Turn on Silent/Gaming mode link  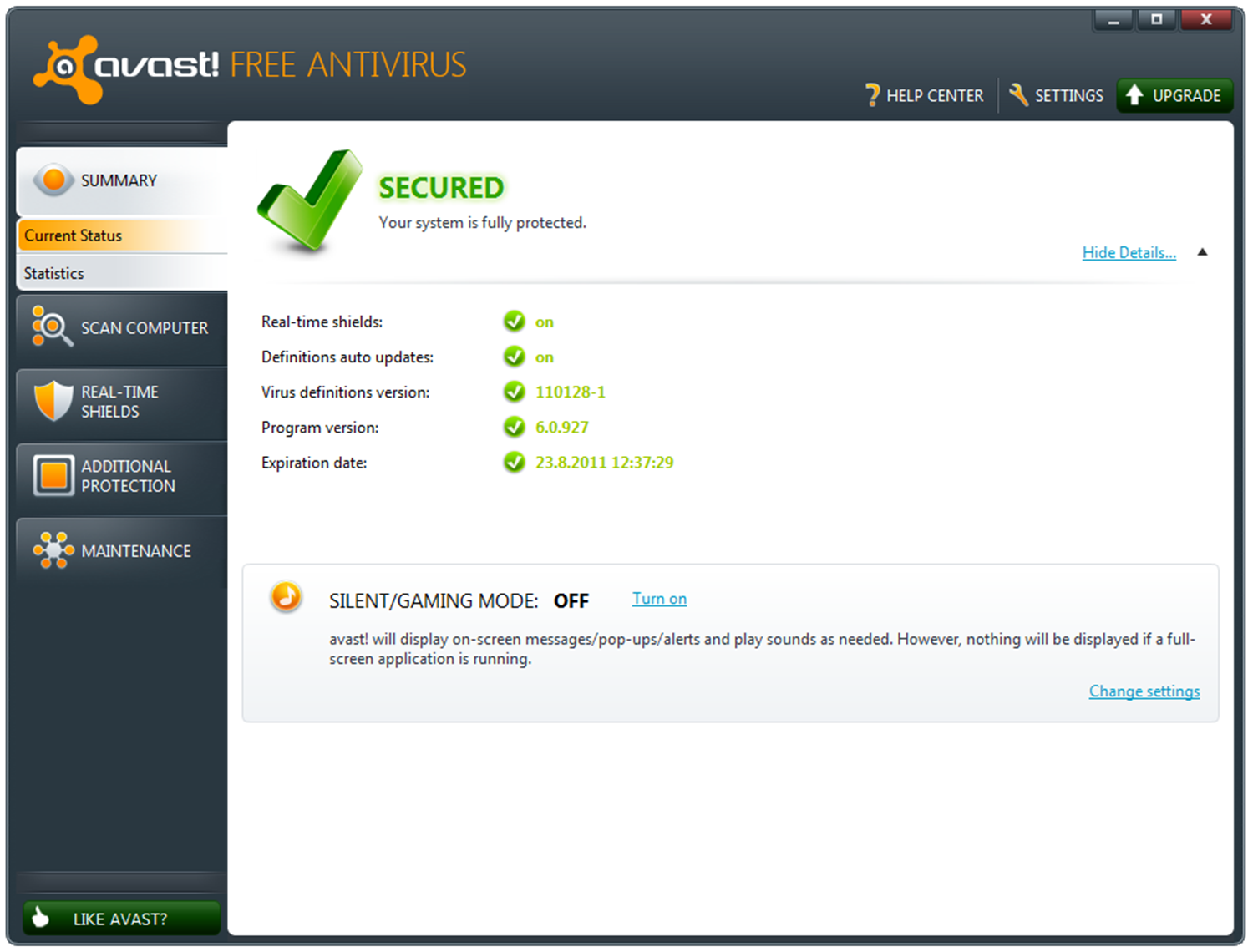(659, 599)
